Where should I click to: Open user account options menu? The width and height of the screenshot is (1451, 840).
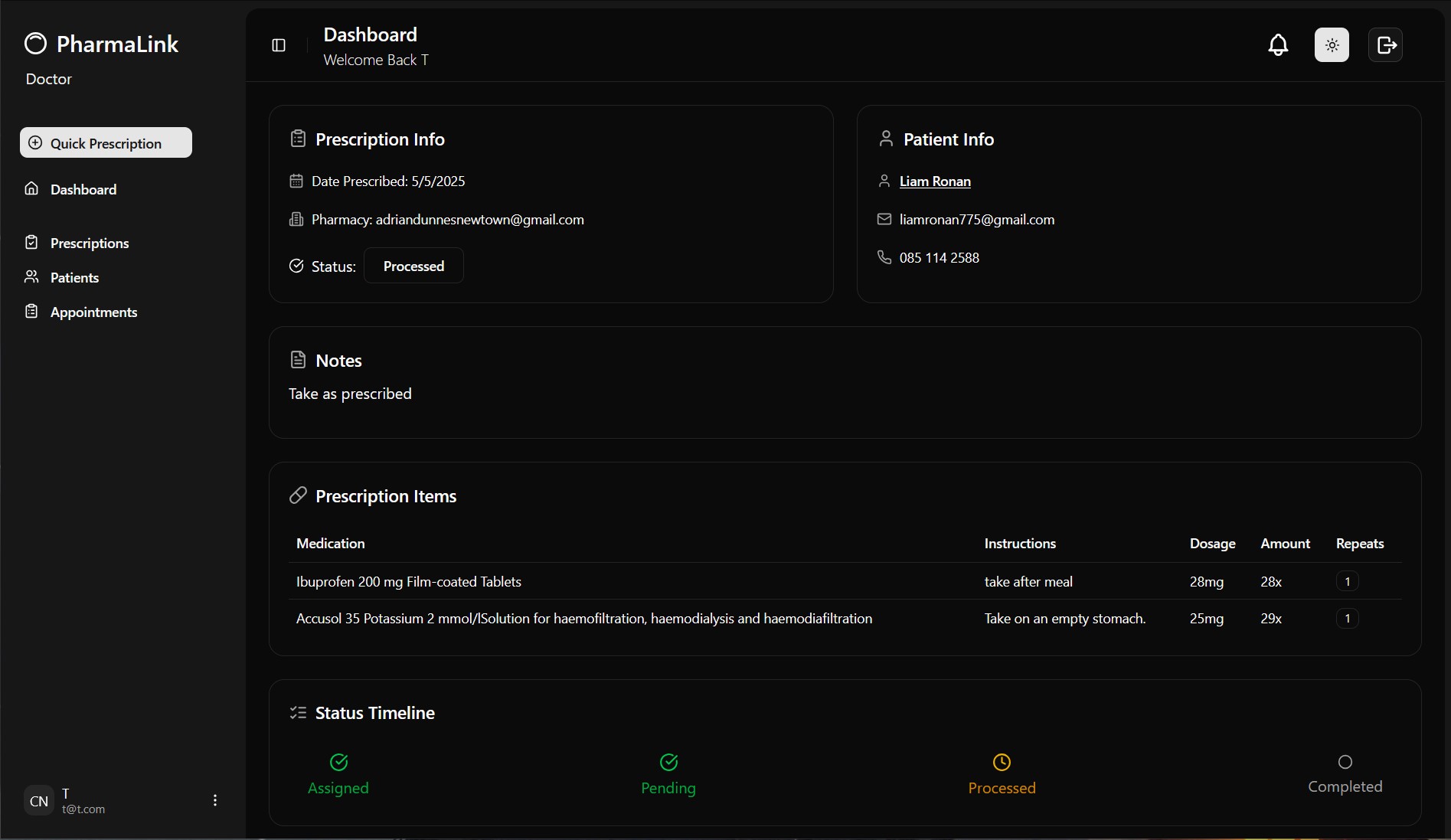214,800
